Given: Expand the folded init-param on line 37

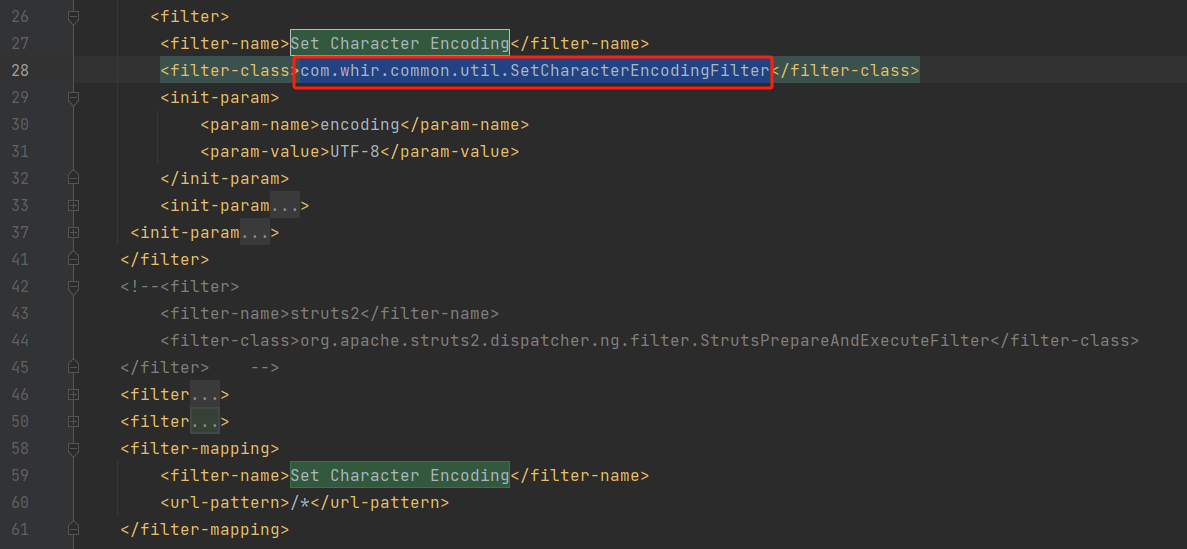Looking at the screenshot, I should [73, 232].
